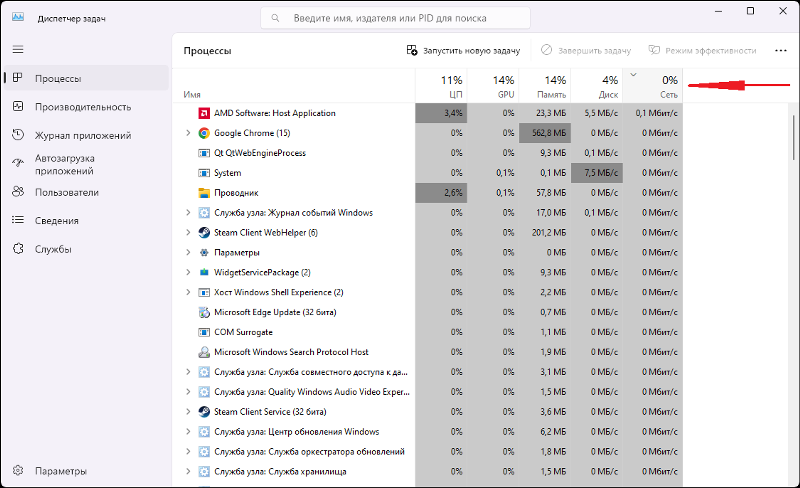
Task: Sort by the Имя column header
Action: (x=294, y=86)
